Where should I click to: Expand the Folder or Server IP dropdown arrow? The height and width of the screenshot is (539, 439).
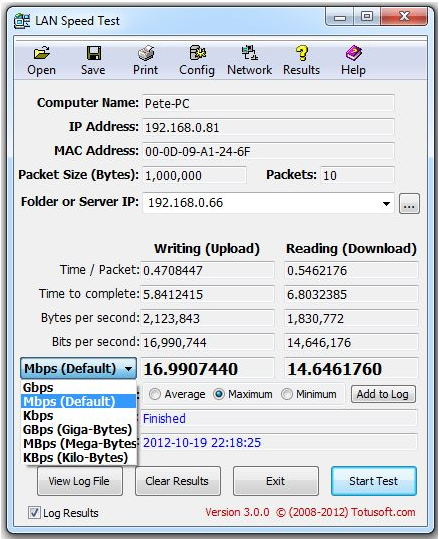pos(386,204)
